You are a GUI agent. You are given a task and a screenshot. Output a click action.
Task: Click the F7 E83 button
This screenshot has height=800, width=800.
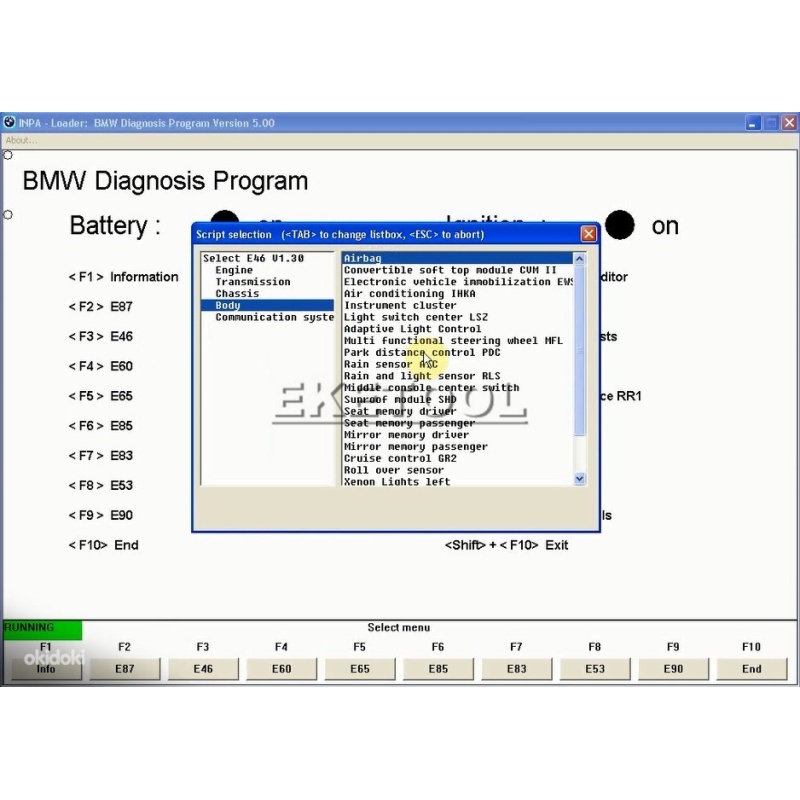click(x=517, y=668)
